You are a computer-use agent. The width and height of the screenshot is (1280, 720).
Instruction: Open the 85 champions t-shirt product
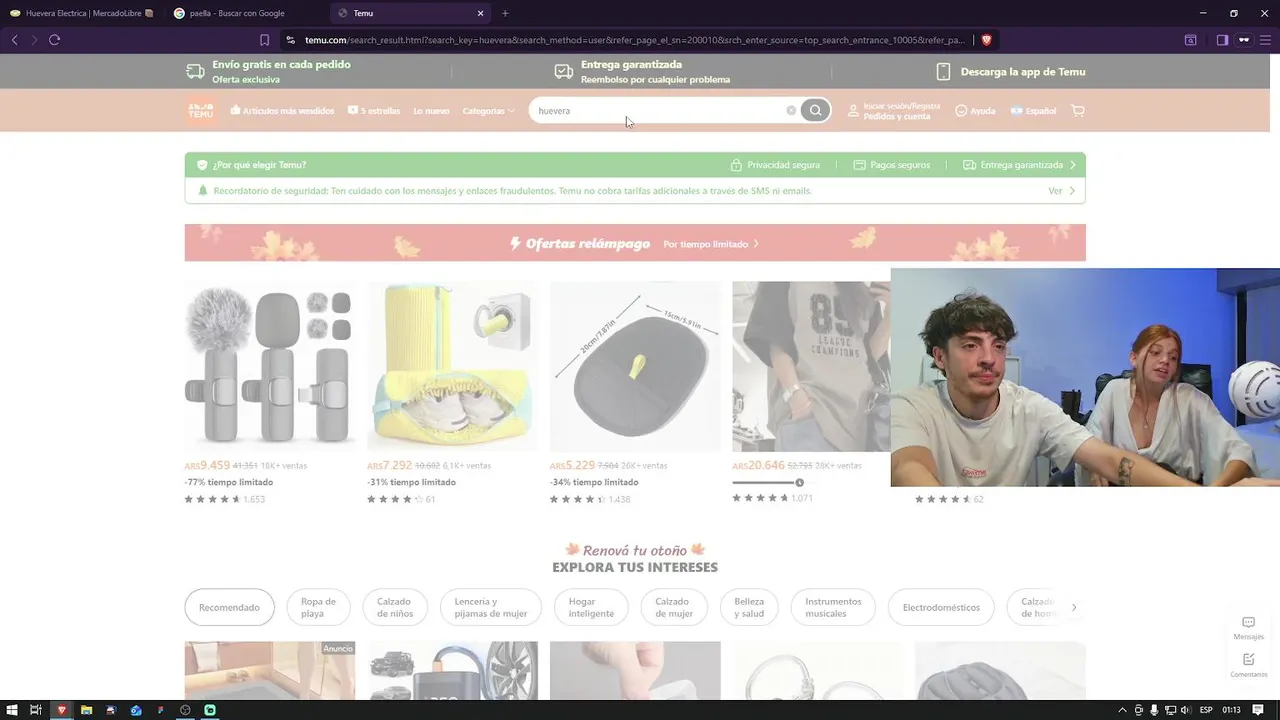click(811, 366)
